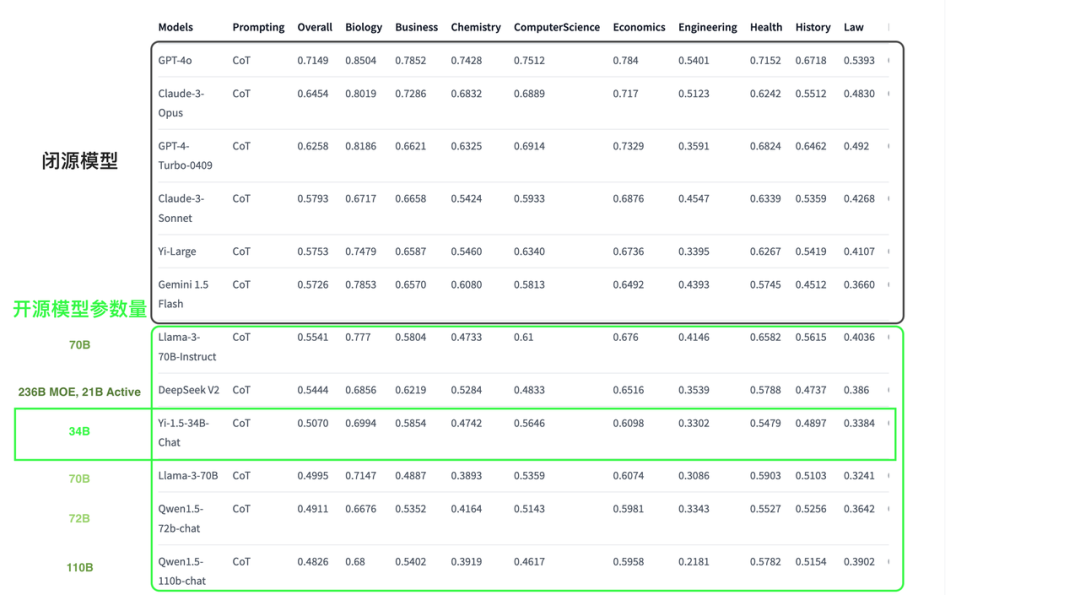Click Qwen1.5-110b-chat biology score 0.68
1080x595 pixels.
(355, 561)
